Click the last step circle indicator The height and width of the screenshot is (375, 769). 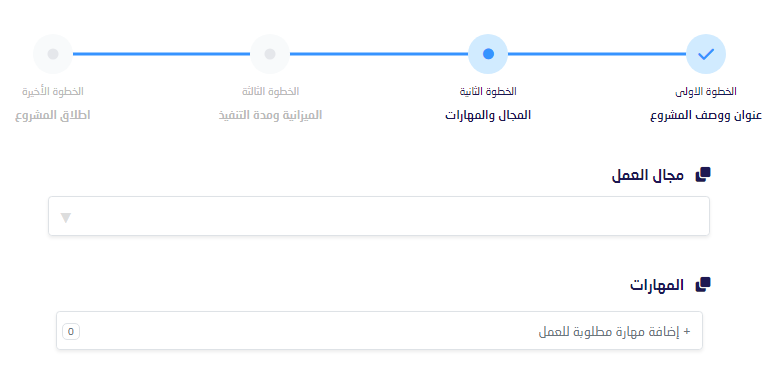coord(53,54)
